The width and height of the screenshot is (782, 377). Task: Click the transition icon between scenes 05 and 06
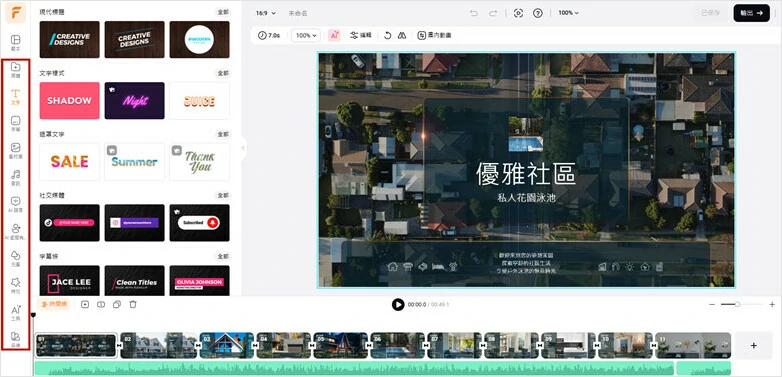pos(369,345)
